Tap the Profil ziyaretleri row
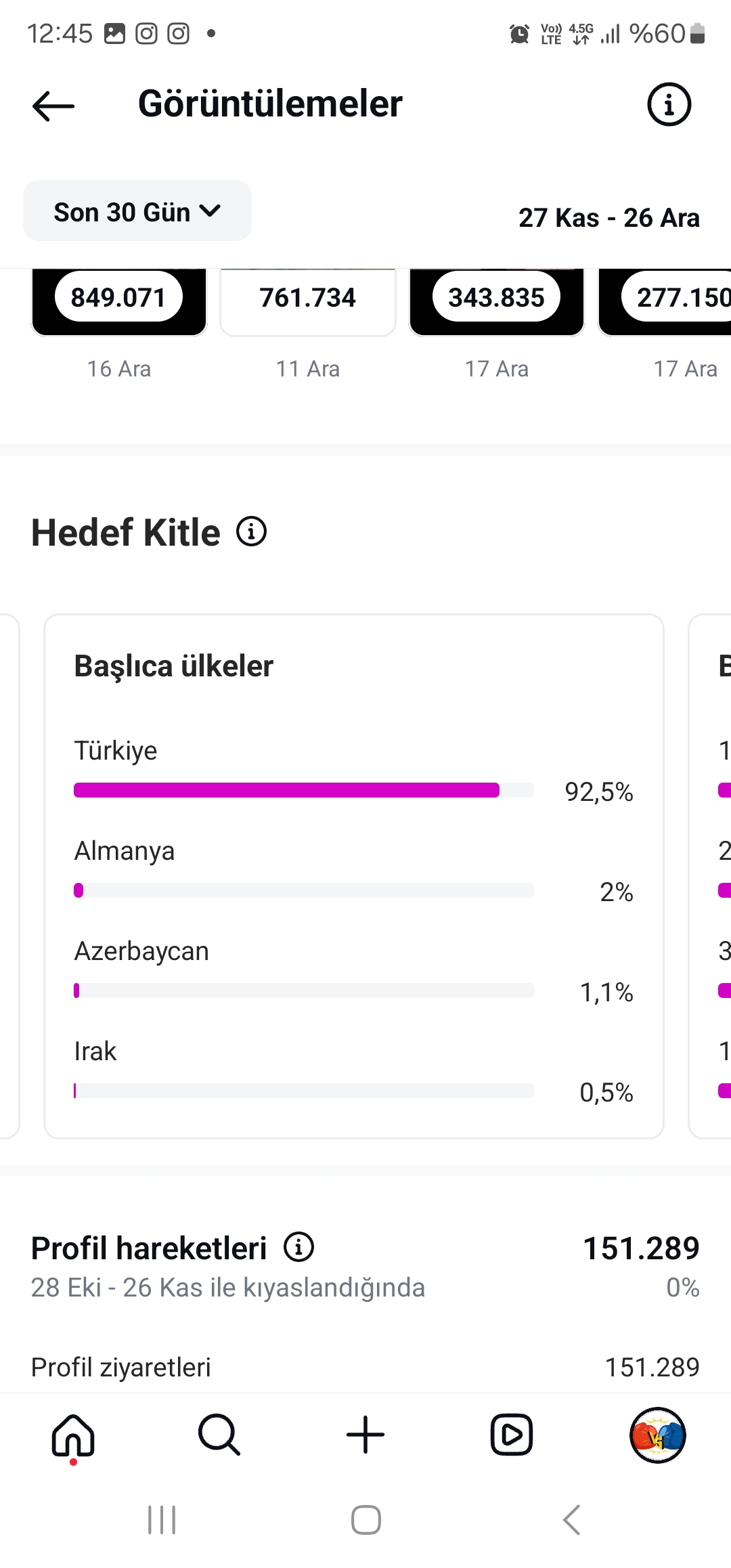Image resolution: width=731 pixels, height=1568 pixels. 365,1367
